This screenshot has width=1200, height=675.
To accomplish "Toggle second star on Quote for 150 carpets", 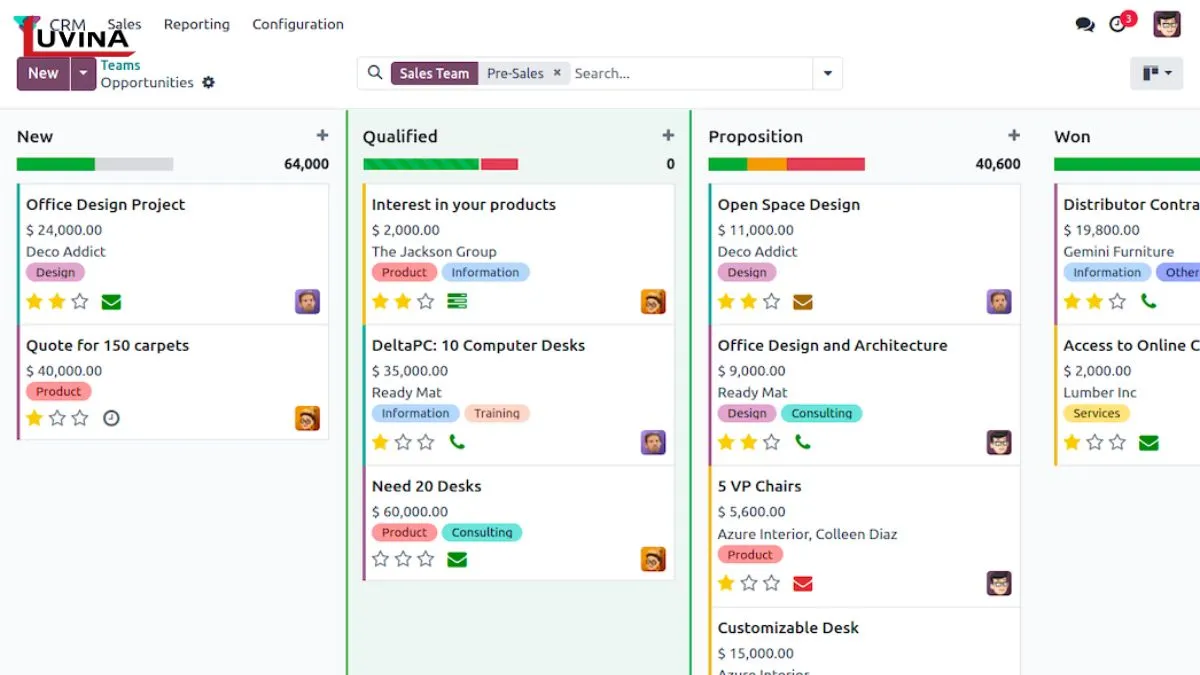I will 57,418.
